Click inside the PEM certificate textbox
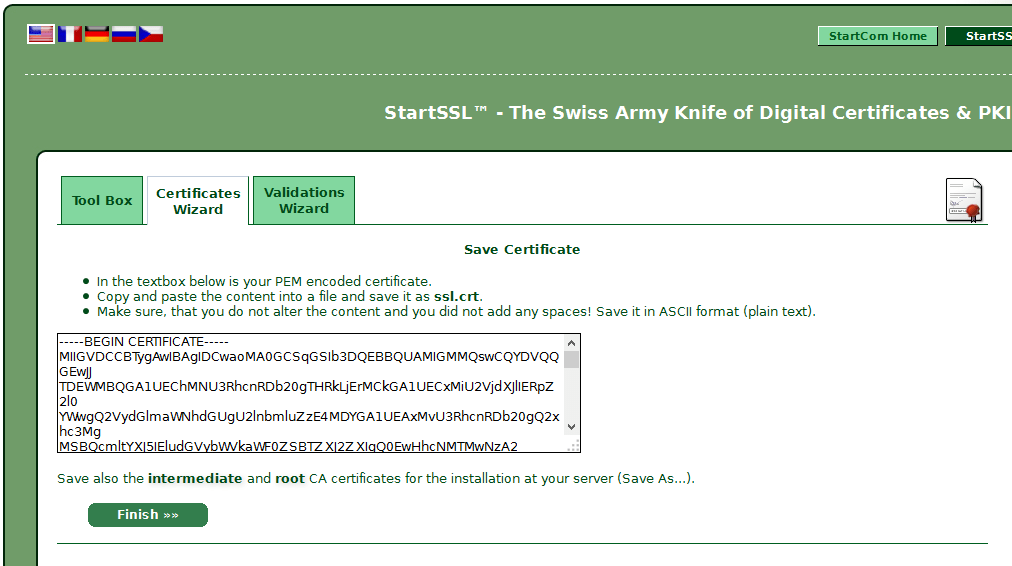1012x566 pixels. [x=310, y=393]
